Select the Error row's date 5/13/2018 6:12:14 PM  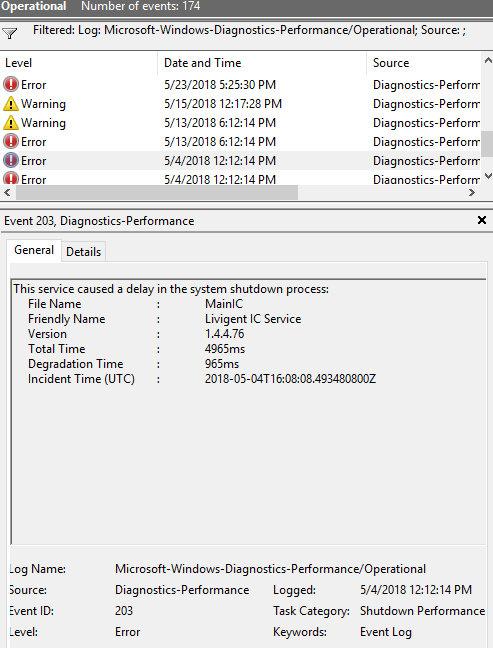point(220,142)
